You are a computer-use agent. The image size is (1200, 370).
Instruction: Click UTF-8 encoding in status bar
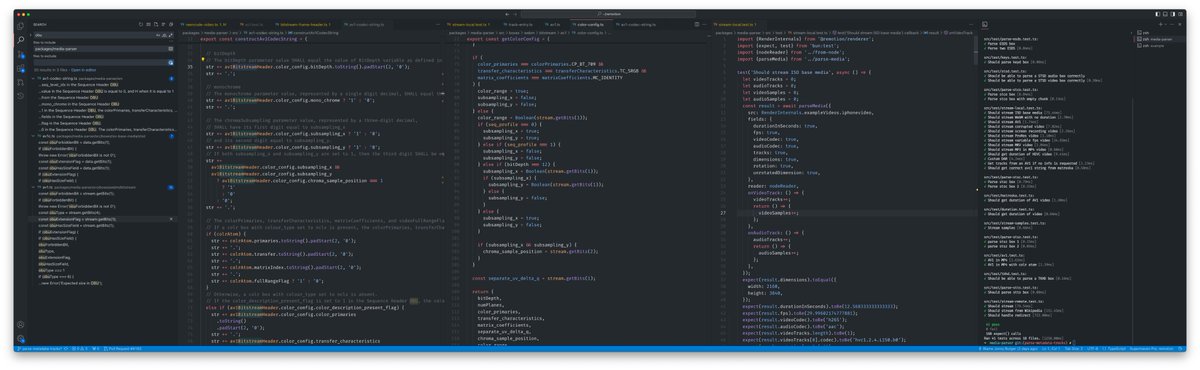[1092, 348]
